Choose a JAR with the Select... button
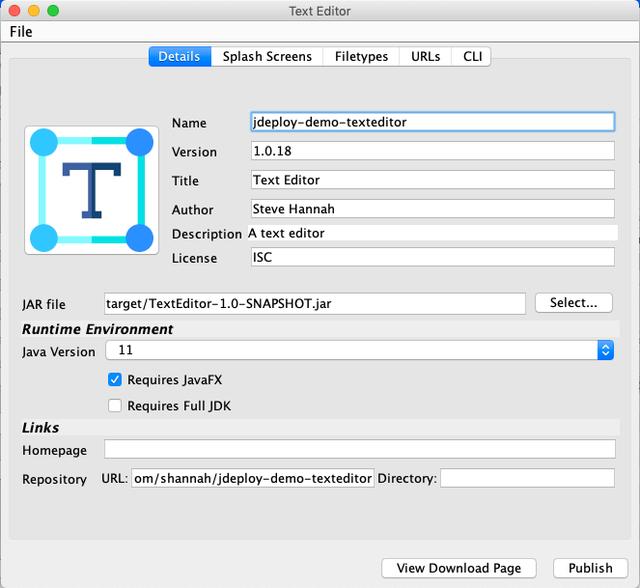Image resolution: width=640 pixels, height=588 pixels. tap(573, 303)
